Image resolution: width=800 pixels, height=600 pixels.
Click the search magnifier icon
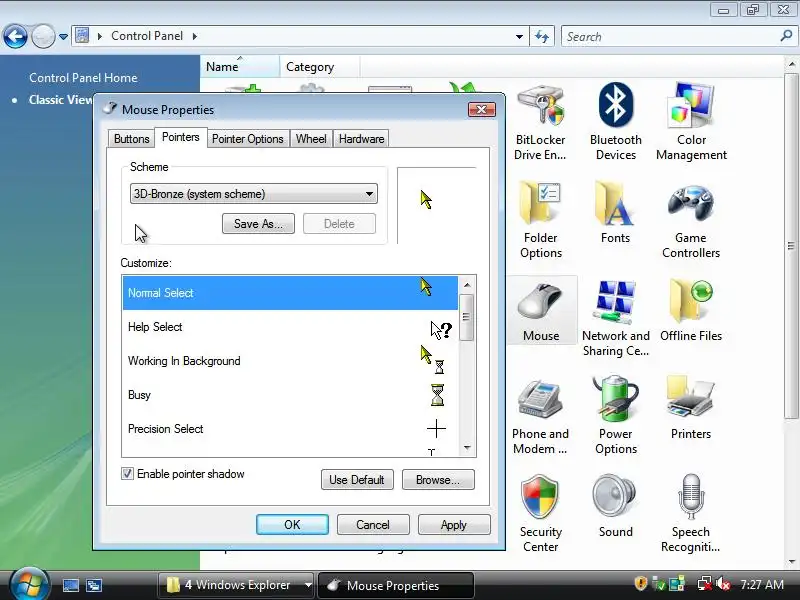point(786,36)
